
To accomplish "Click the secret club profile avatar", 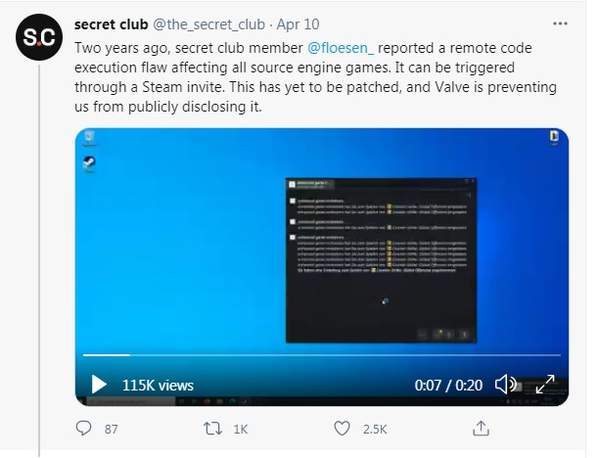I will [x=39, y=37].
